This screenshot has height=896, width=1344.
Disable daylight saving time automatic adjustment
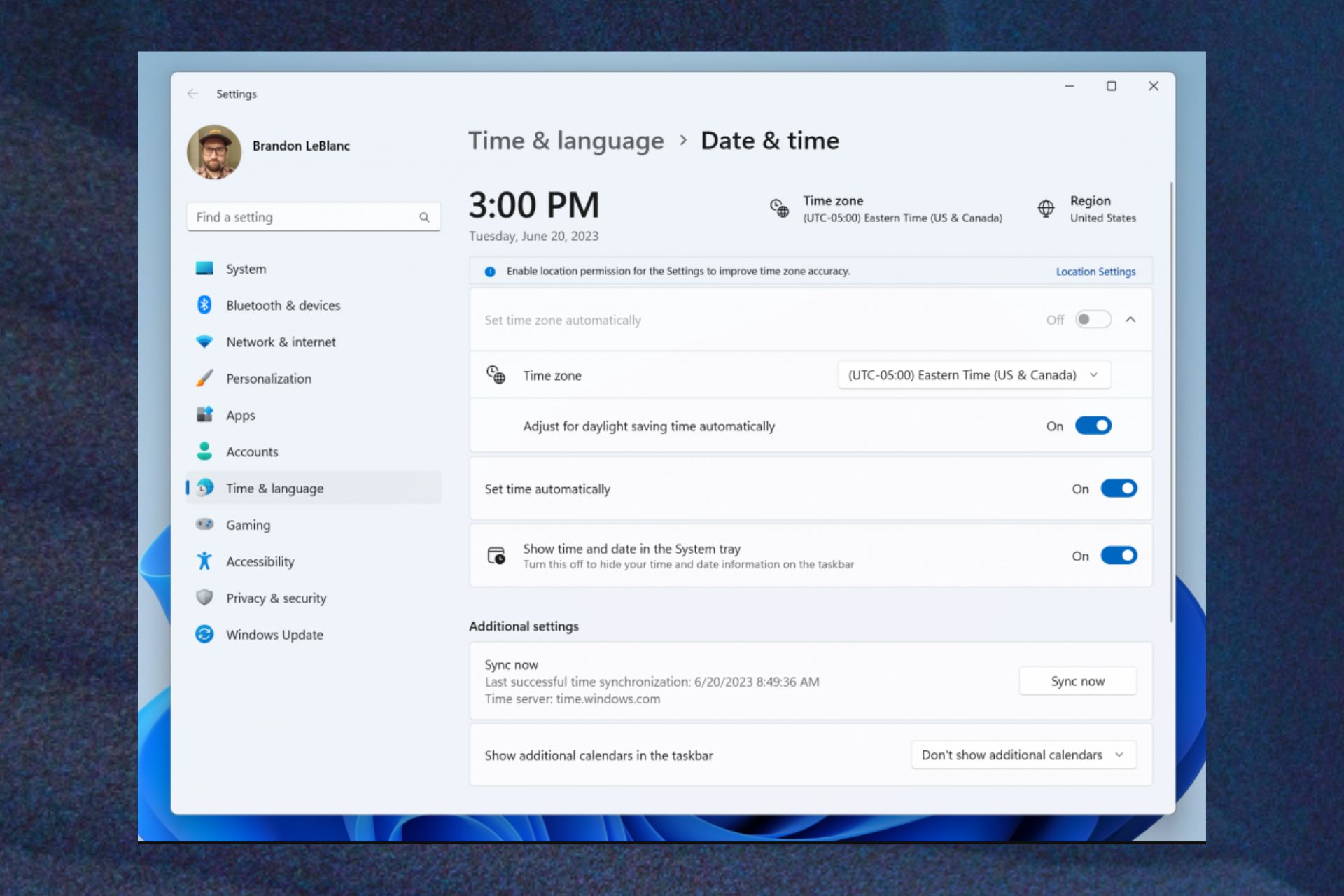1093,426
